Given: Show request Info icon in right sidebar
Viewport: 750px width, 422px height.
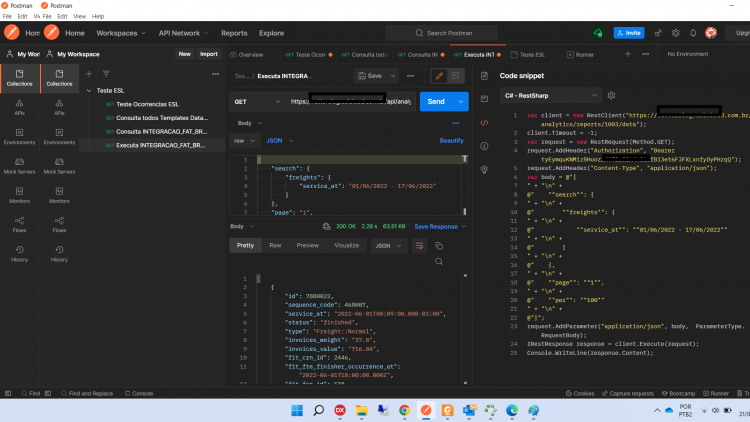Looking at the screenshot, I should [484, 146].
